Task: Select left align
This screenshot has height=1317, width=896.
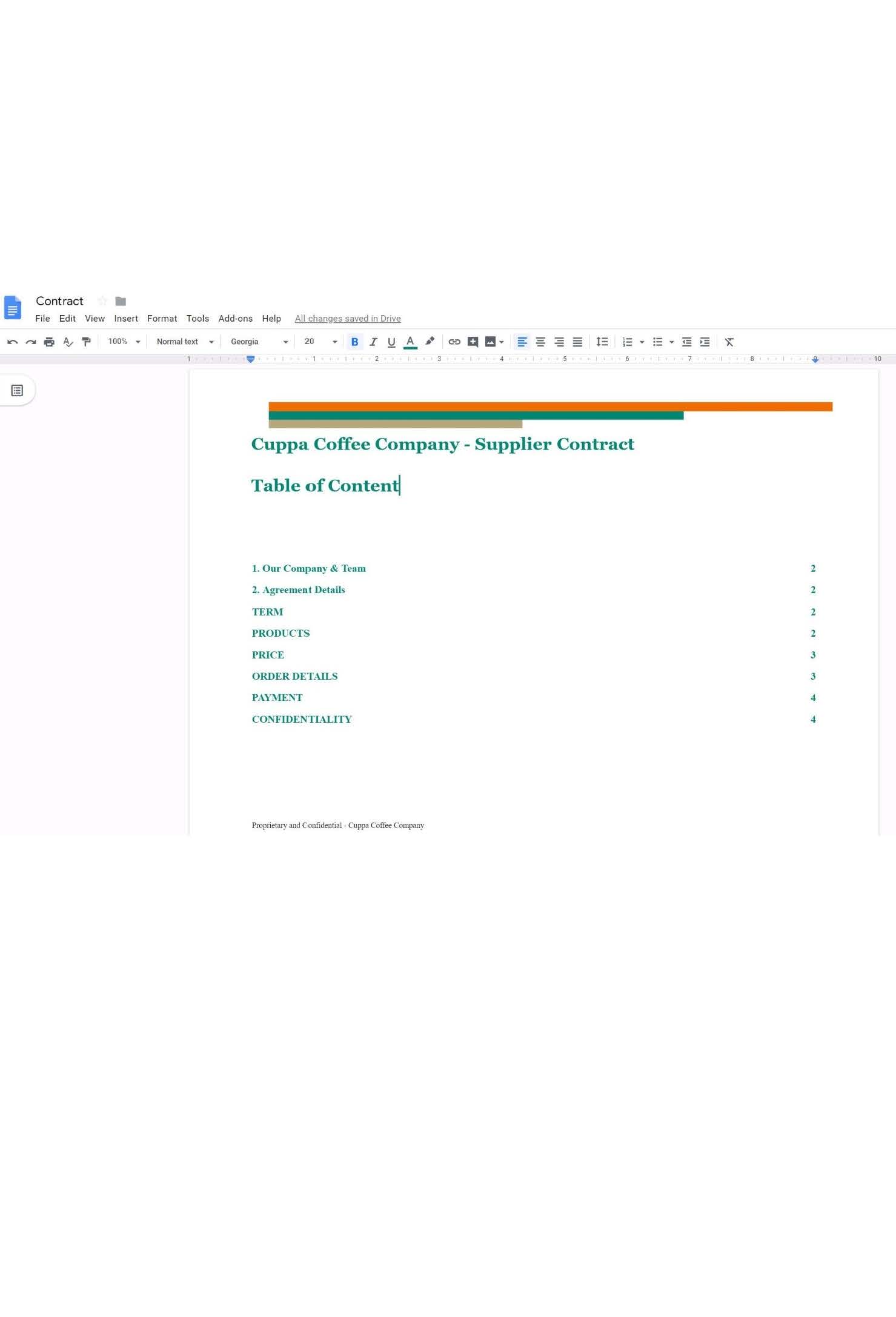Action: coord(522,342)
